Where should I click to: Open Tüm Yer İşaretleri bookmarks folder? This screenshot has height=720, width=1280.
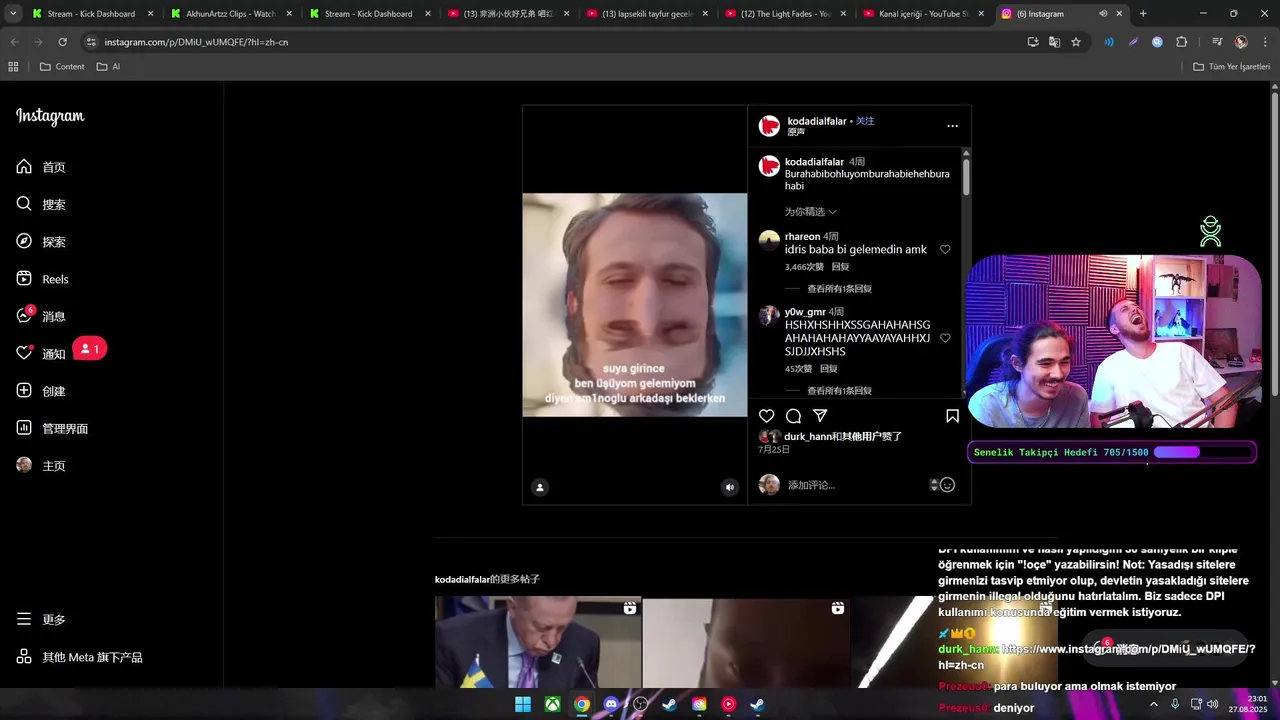[x=1231, y=66]
